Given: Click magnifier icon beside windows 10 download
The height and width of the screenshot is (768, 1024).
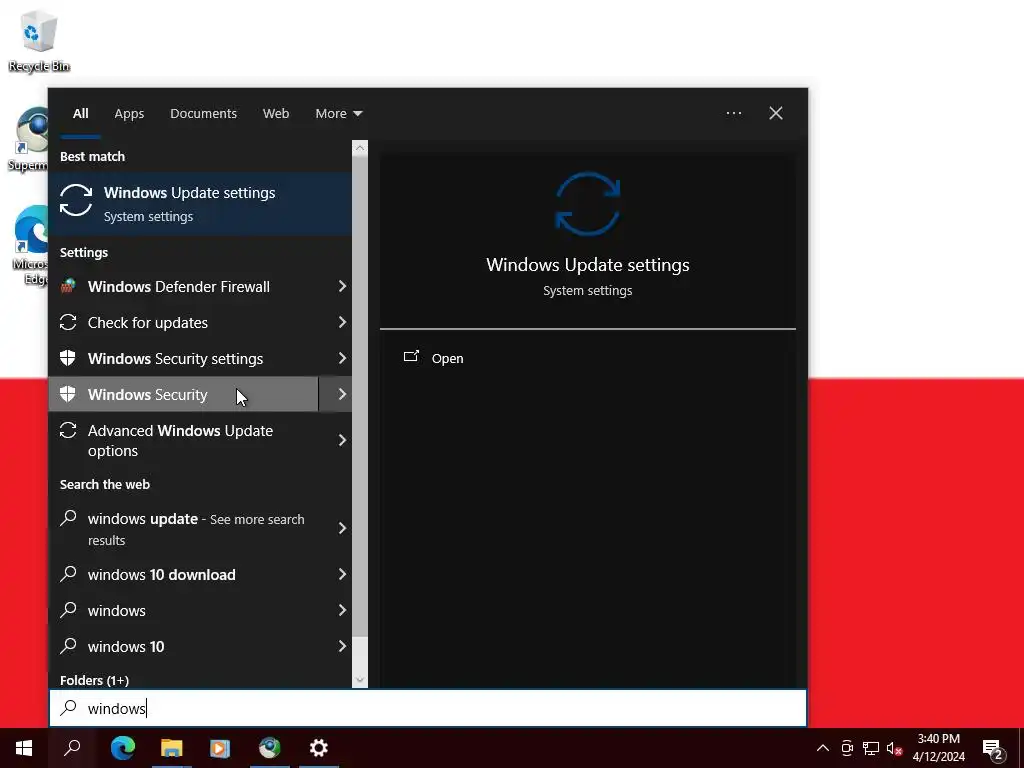Looking at the screenshot, I should pyautogui.click(x=68, y=574).
